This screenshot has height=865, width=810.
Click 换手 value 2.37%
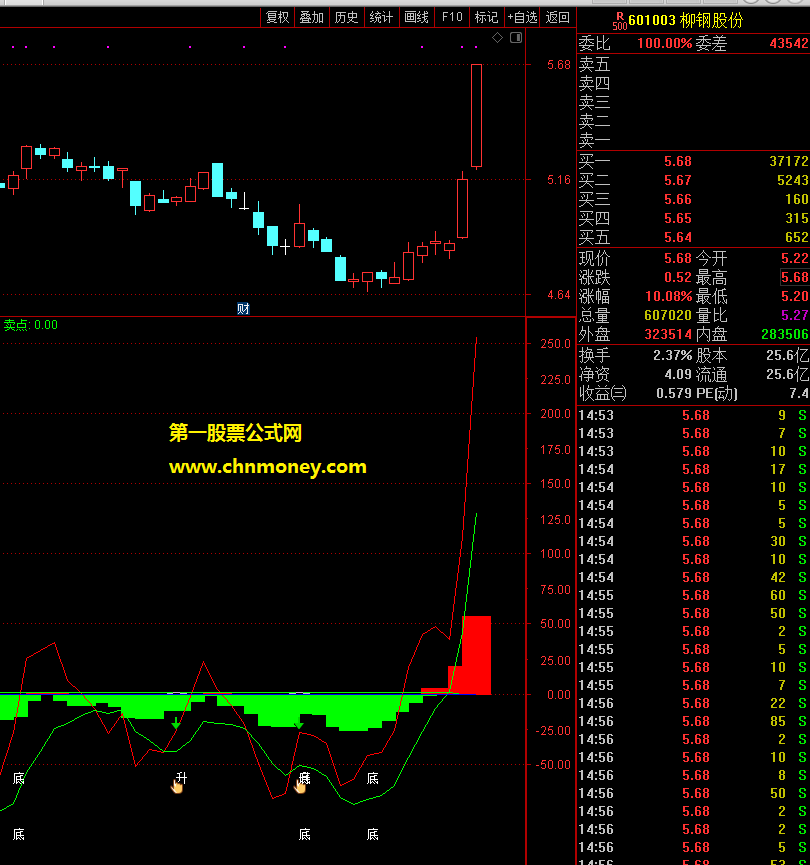click(672, 355)
